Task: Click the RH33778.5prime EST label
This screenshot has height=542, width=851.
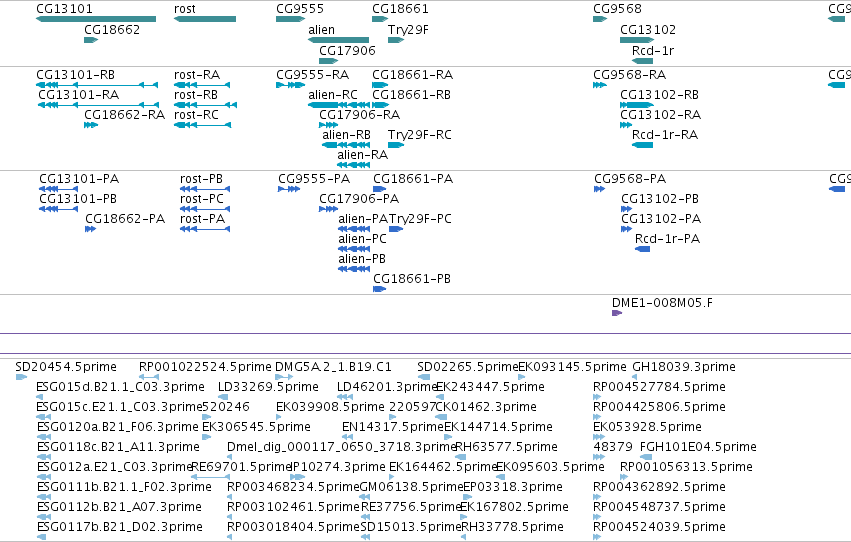Action: (x=512, y=528)
